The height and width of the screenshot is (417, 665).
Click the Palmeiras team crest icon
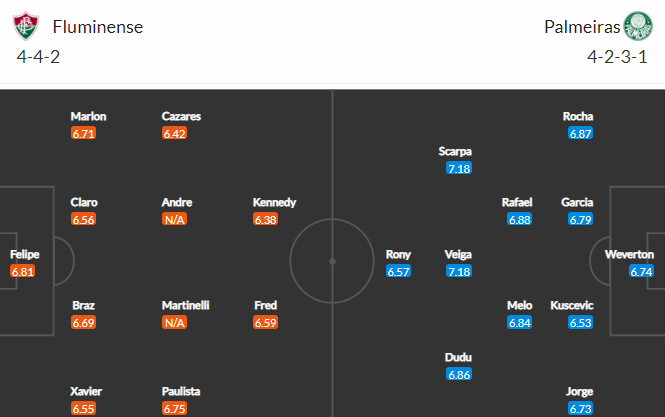pos(637,26)
